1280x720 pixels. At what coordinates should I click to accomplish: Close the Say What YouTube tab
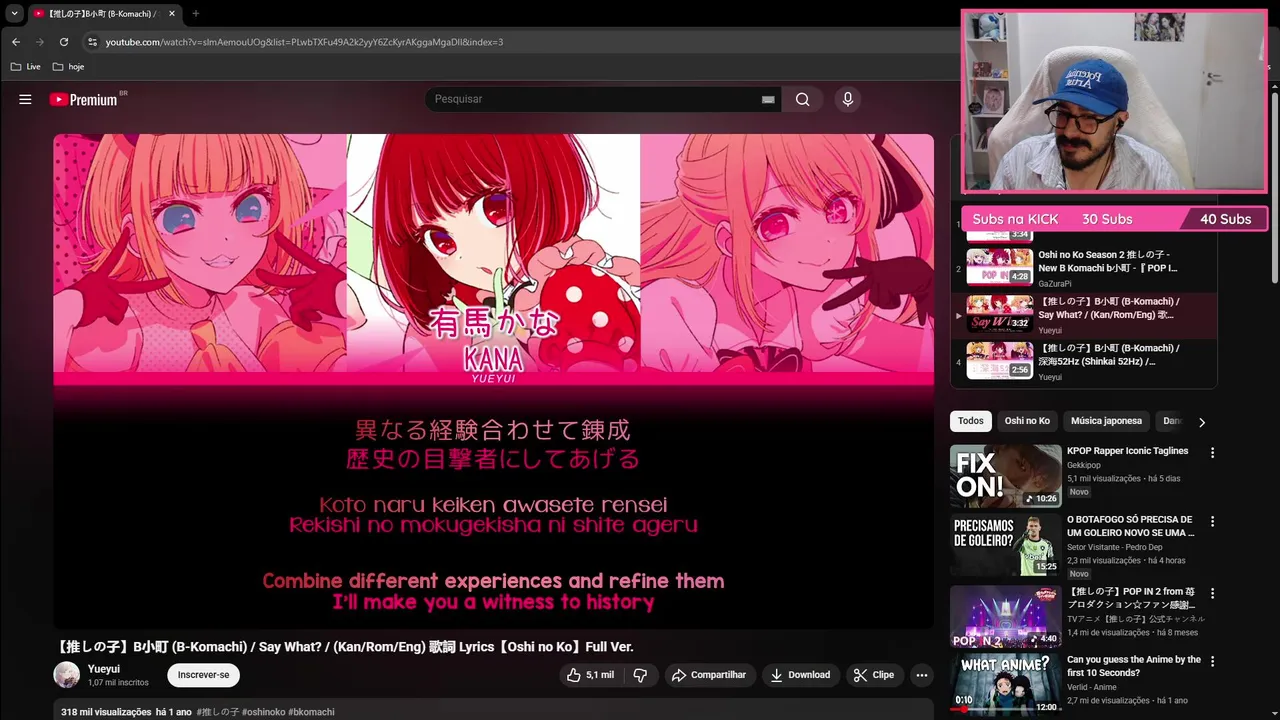(x=172, y=14)
